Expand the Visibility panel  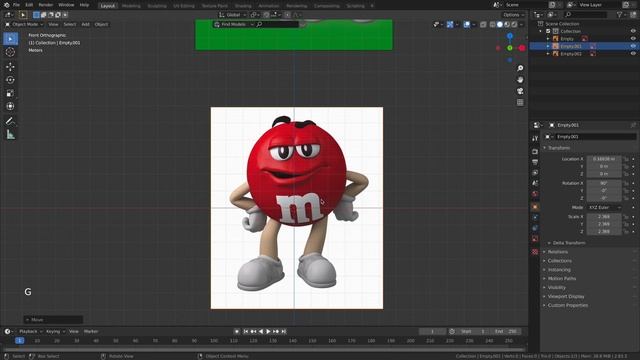click(556, 288)
